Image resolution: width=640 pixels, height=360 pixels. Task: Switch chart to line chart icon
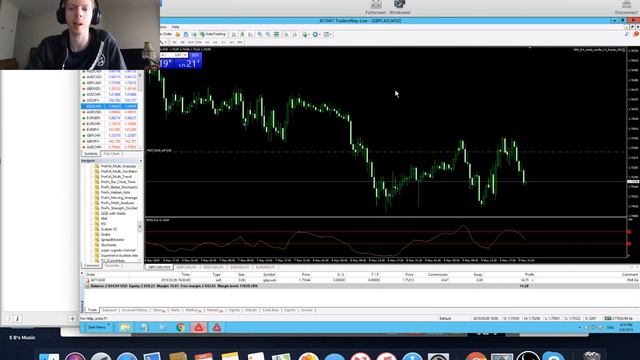point(250,35)
